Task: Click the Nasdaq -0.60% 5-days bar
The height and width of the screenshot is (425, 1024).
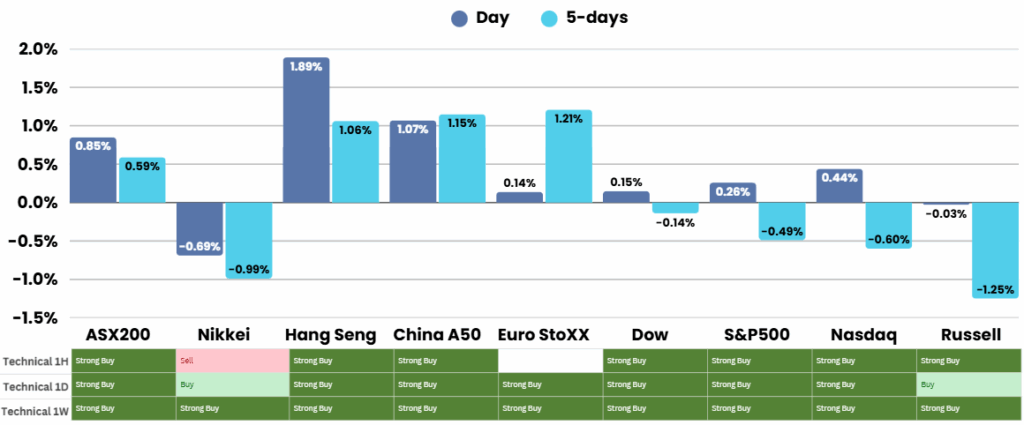Action: (889, 225)
